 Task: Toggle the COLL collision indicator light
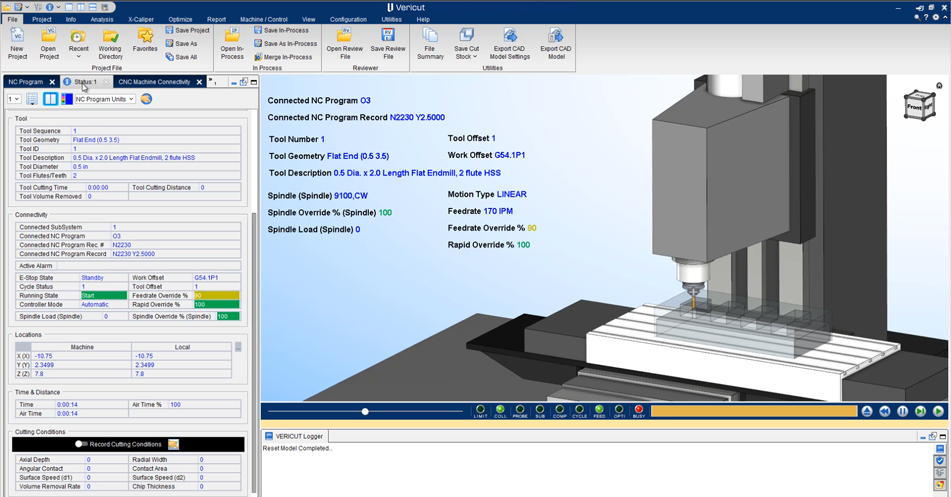[x=500, y=409]
